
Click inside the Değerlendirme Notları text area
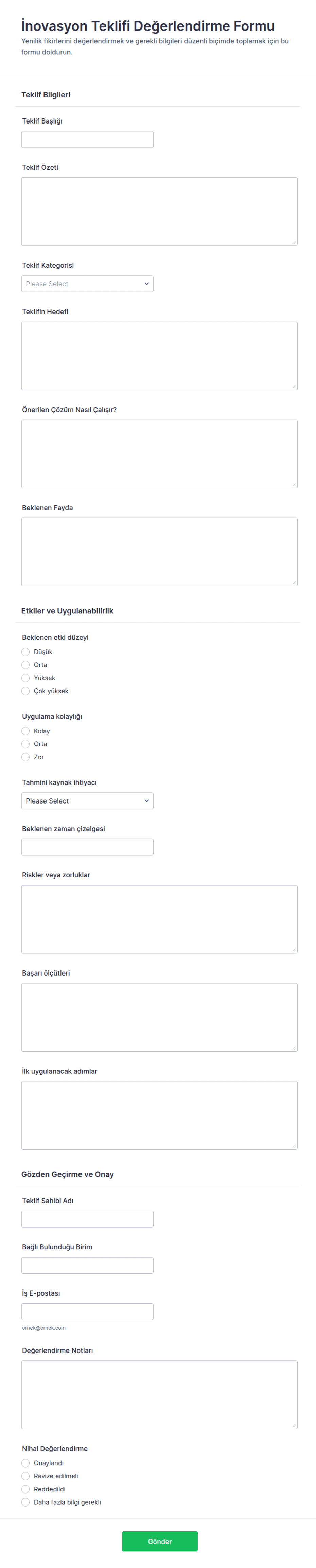tap(159, 1395)
